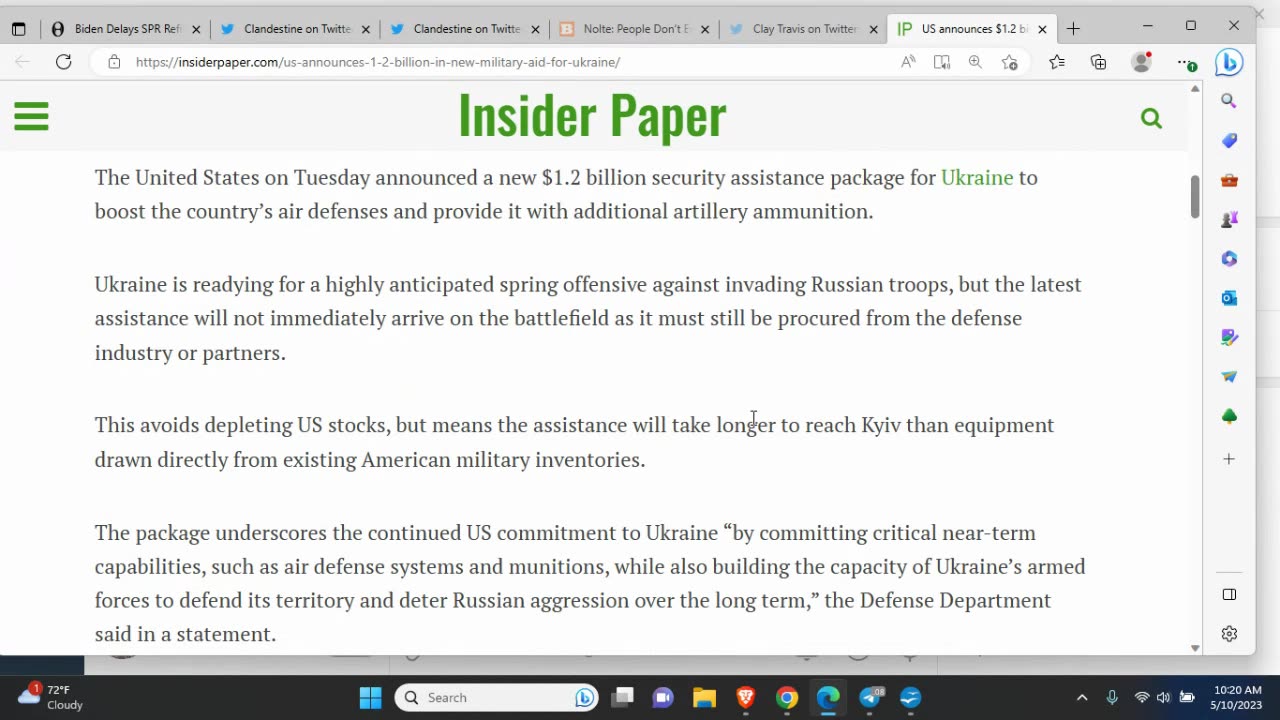Open sidebar settings gear
This screenshot has width=1280, height=720.
[x=1229, y=634]
